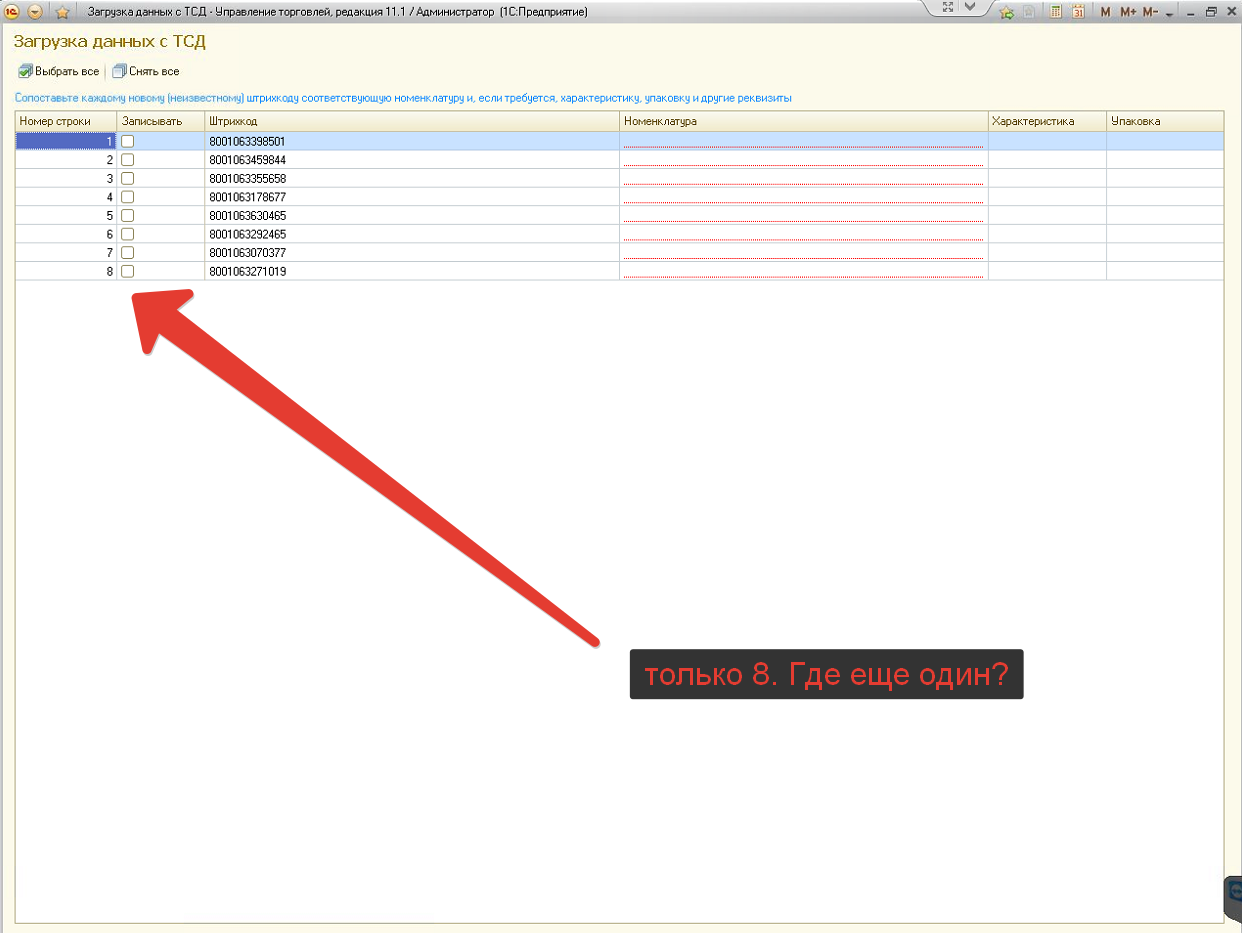Click the M+ memory add button
1242x933 pixels.
click(x=1128, y=12)
